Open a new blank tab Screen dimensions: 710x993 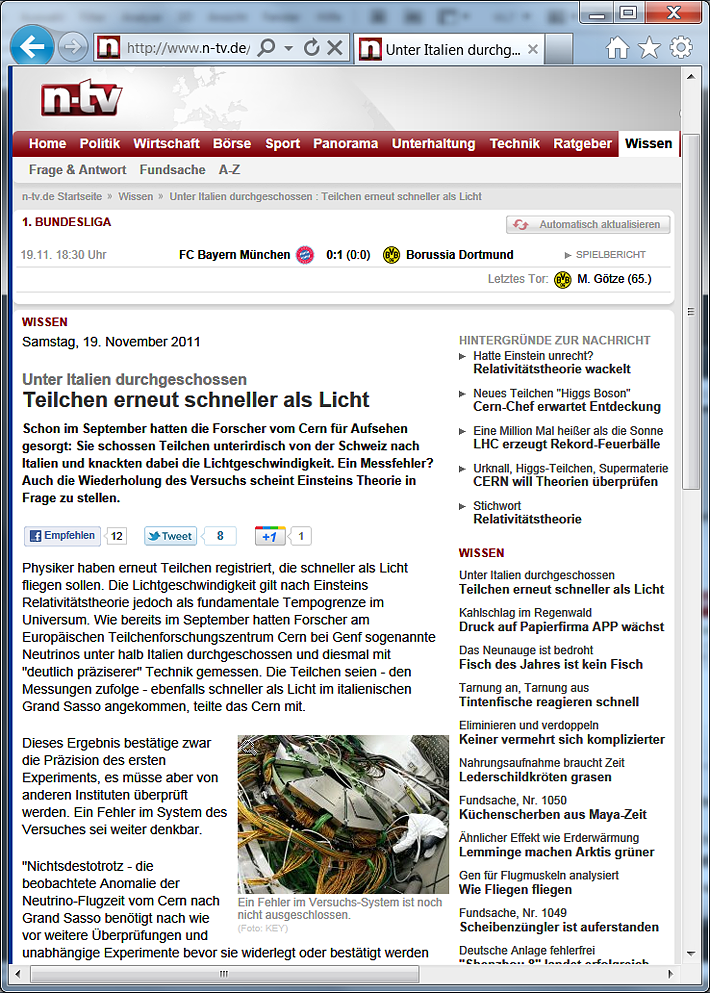click(x=559, y=49)
